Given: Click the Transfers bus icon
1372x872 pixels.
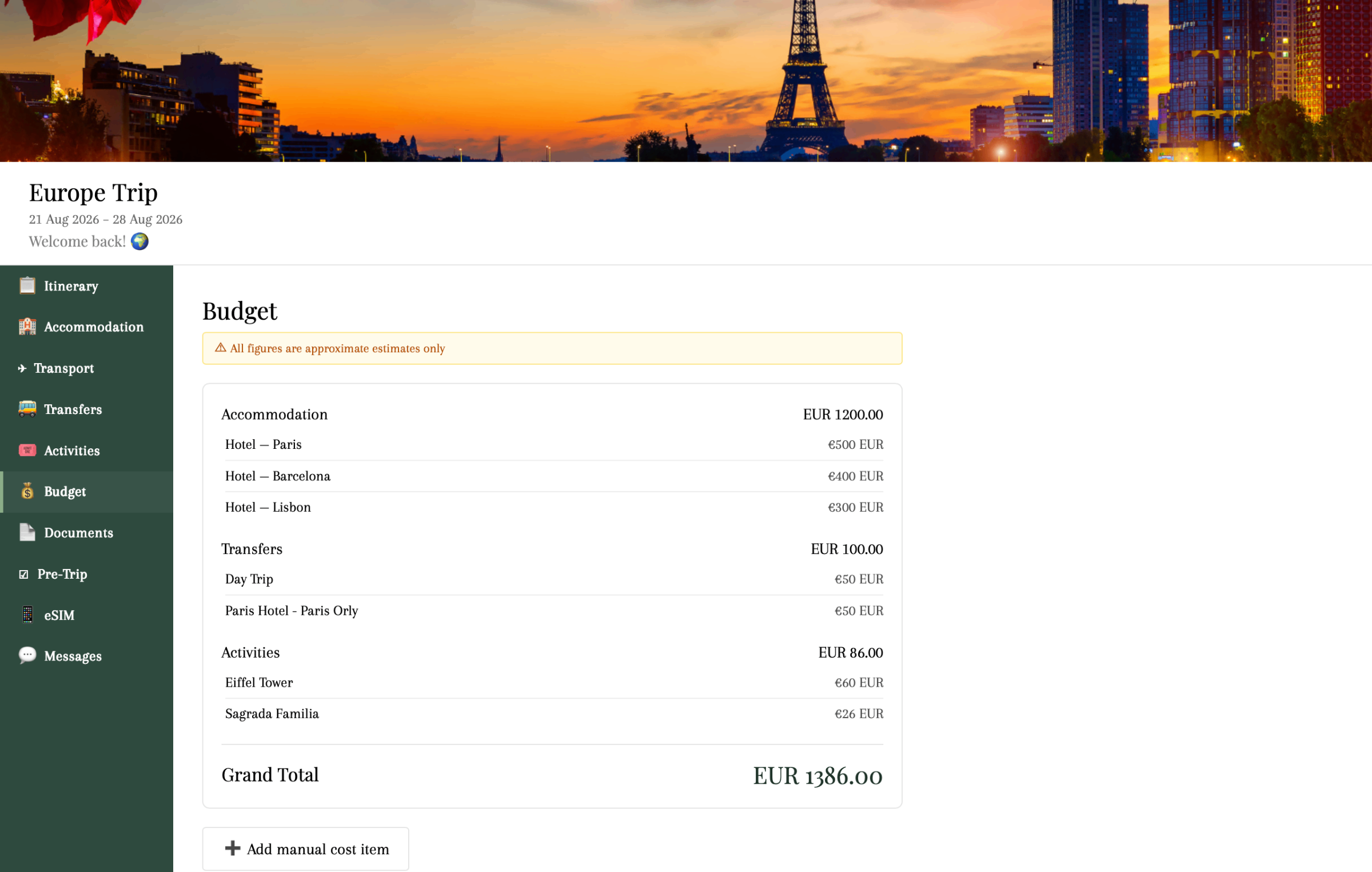Looking at the screenshot, I should [x=27, y=409].
